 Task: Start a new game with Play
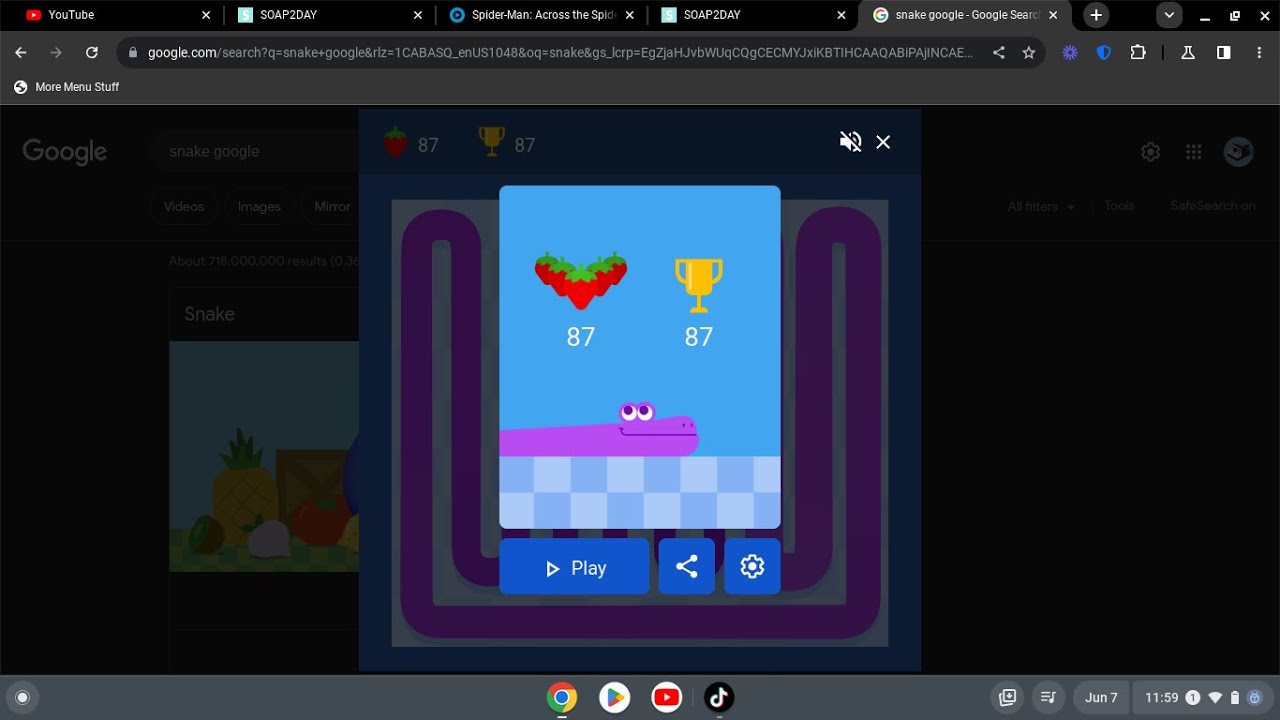(574, 567)
